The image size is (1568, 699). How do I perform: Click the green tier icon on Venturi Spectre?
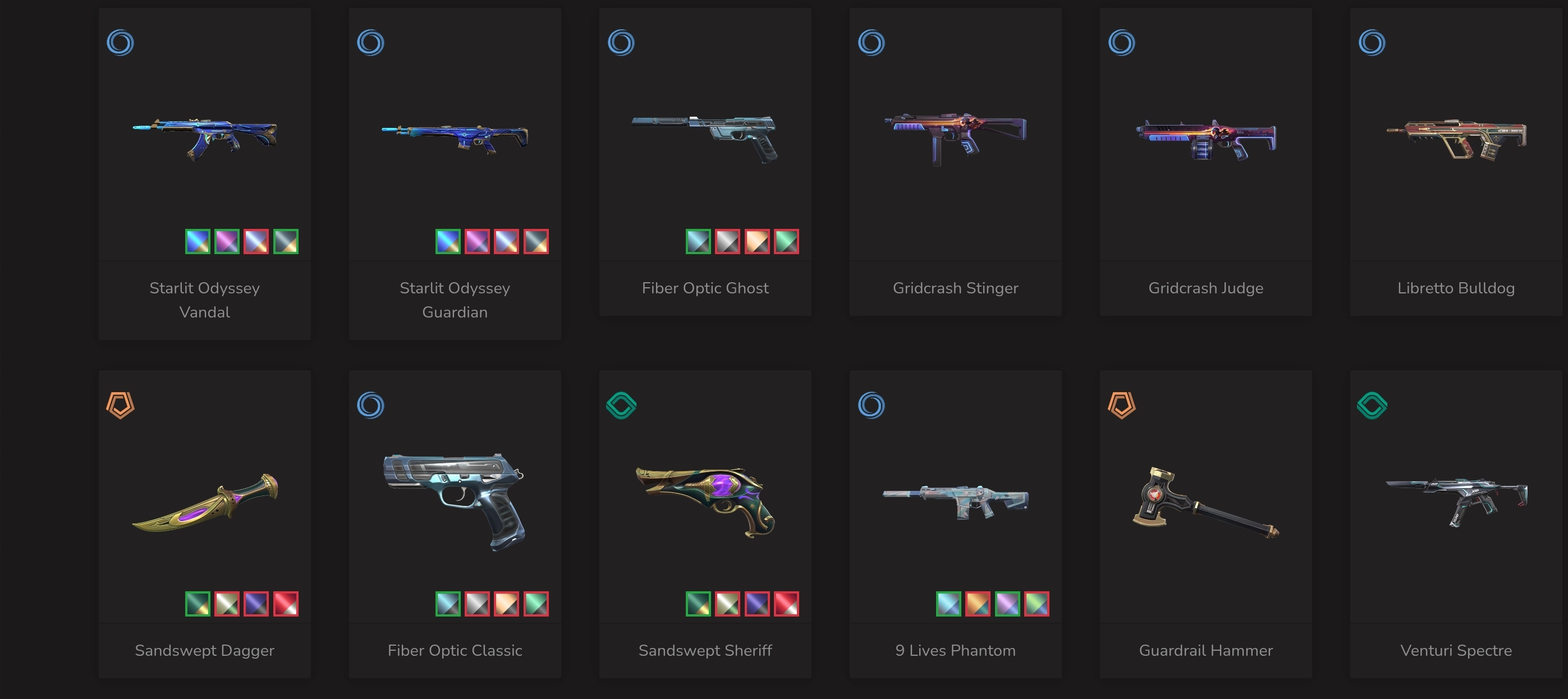click(x=1372, y=405)
